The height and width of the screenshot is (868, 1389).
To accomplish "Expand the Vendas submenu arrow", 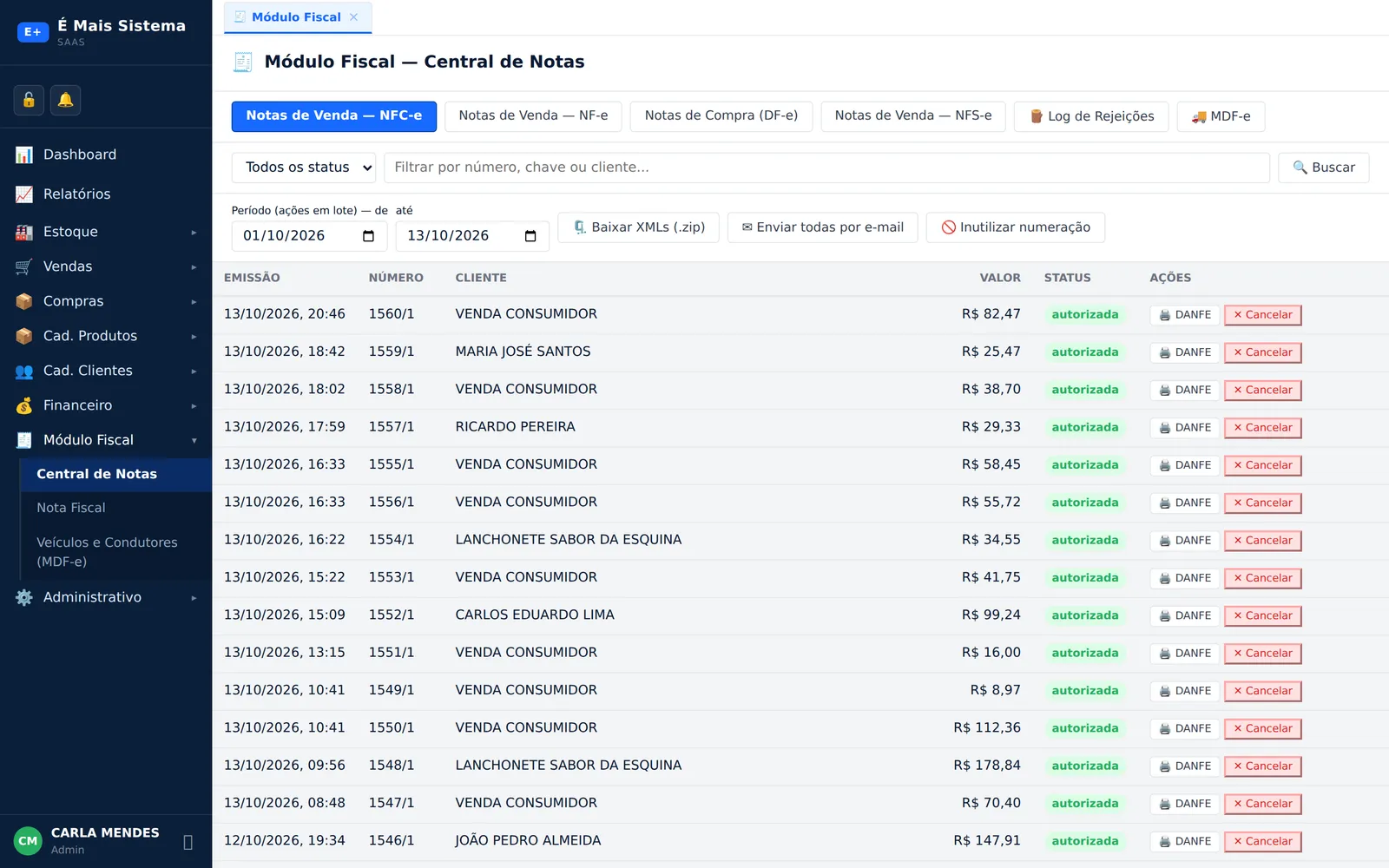I will pos(194,267).
